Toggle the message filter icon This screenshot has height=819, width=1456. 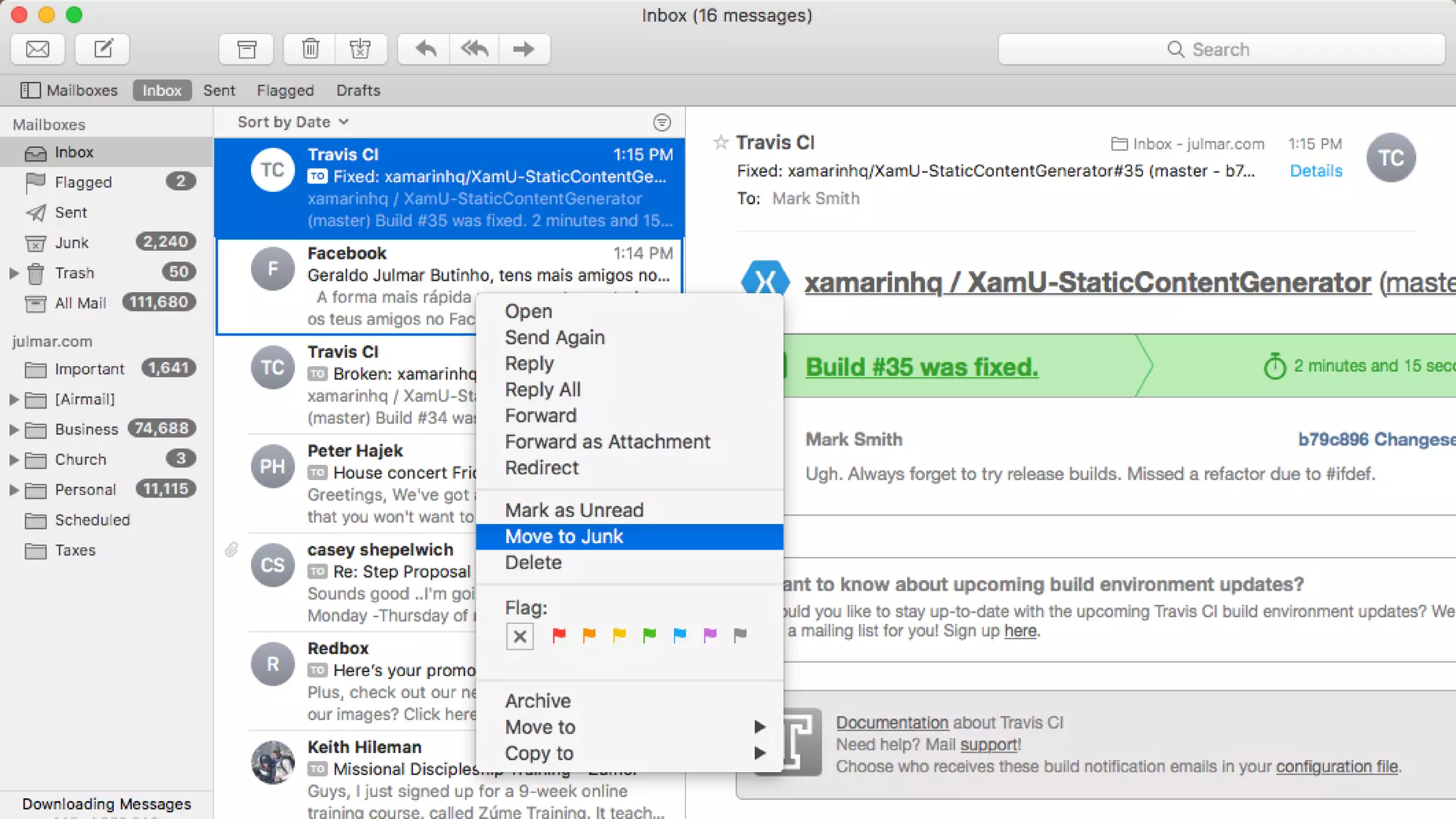[661, 122]
